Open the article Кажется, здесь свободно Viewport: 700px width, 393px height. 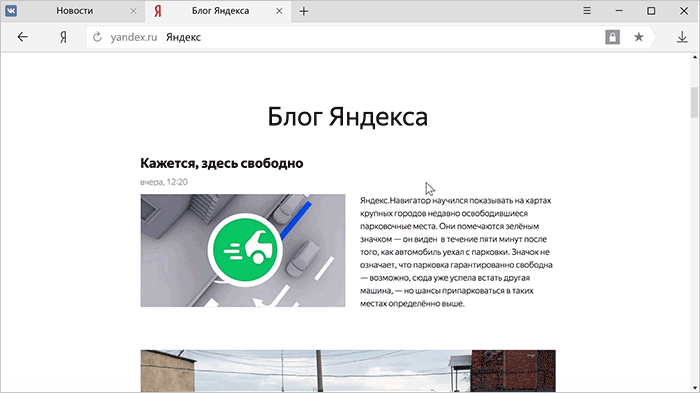pos(221,163)
